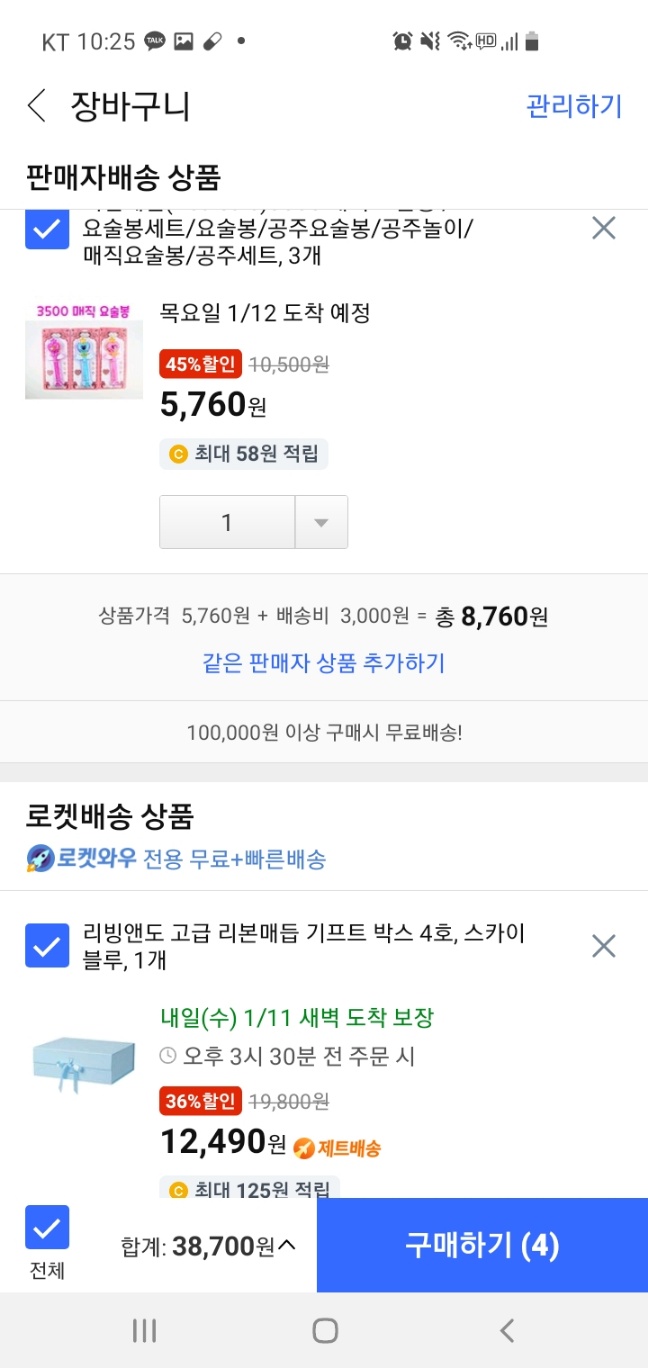The height and width of the screenshot is (1368, 648).
Task: Toggle the 전체 select-all checkbox
Action: [47, 1227]
